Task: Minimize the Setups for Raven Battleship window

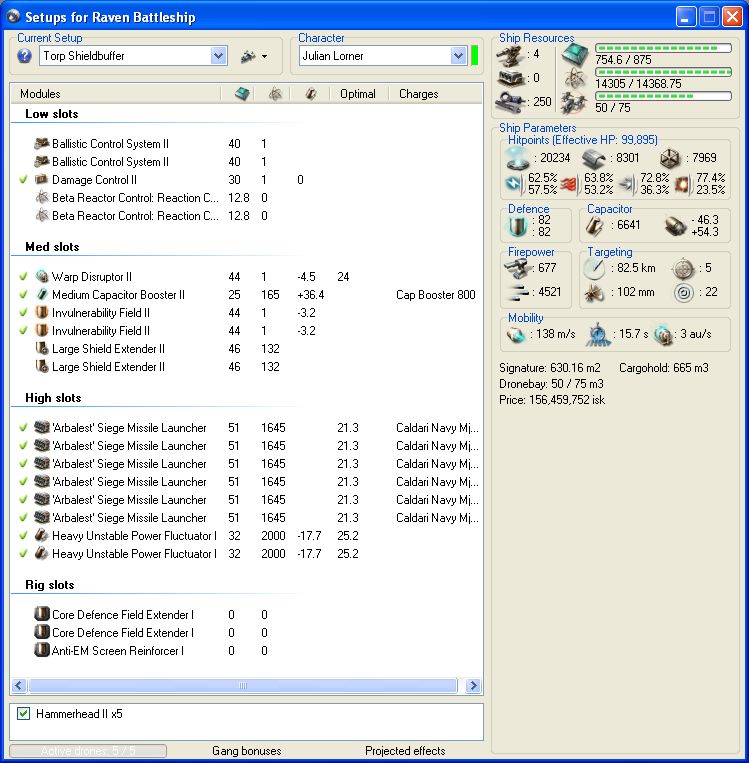Action: coord(686,17)
